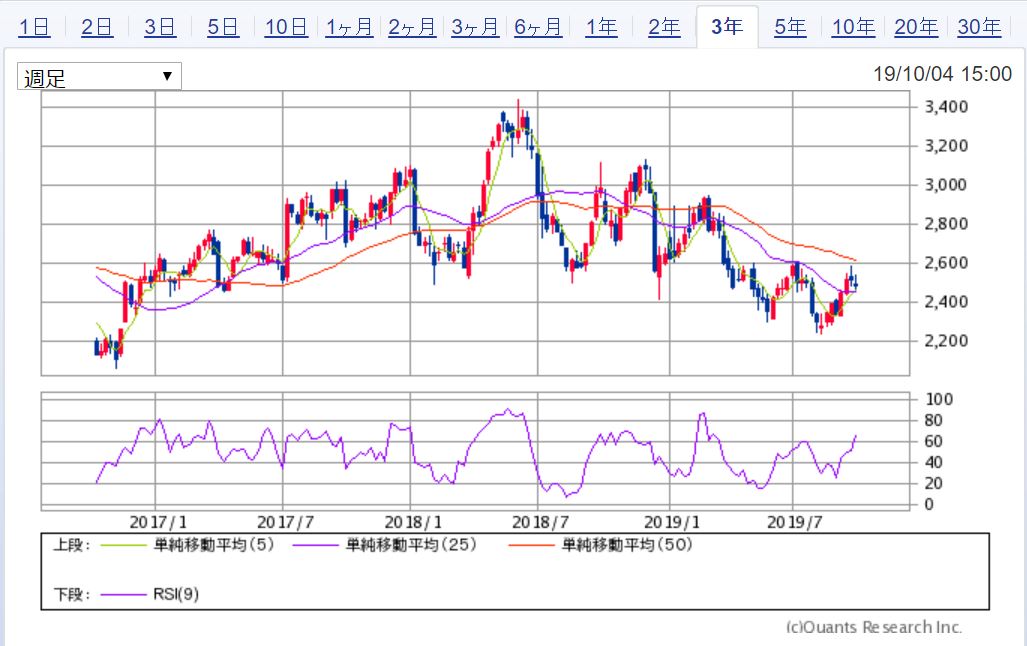
Task: Click the 2018/1 date axis label
Action: (x=413, y=522)
